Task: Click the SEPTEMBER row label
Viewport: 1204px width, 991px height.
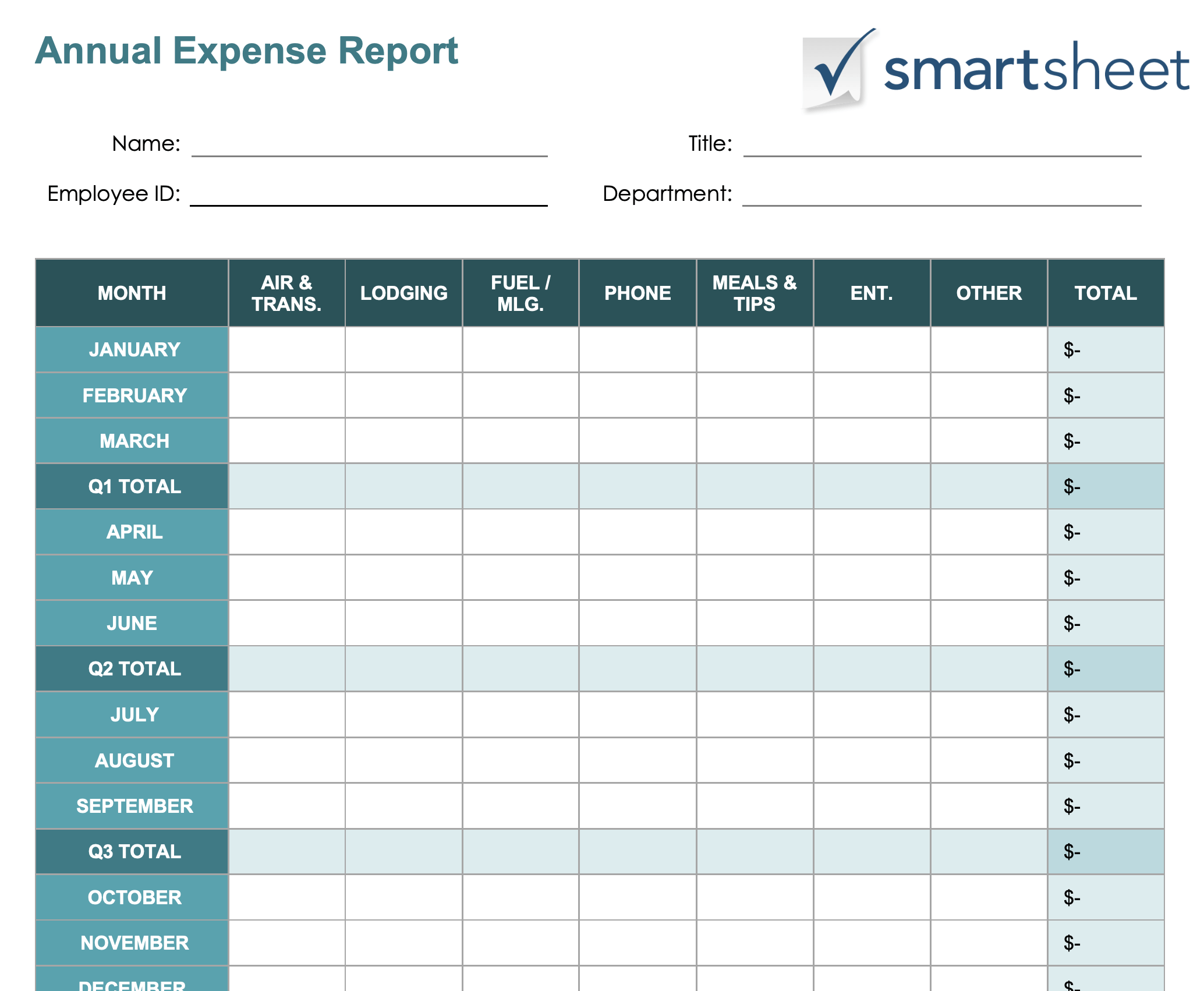Action: (132, 806)
